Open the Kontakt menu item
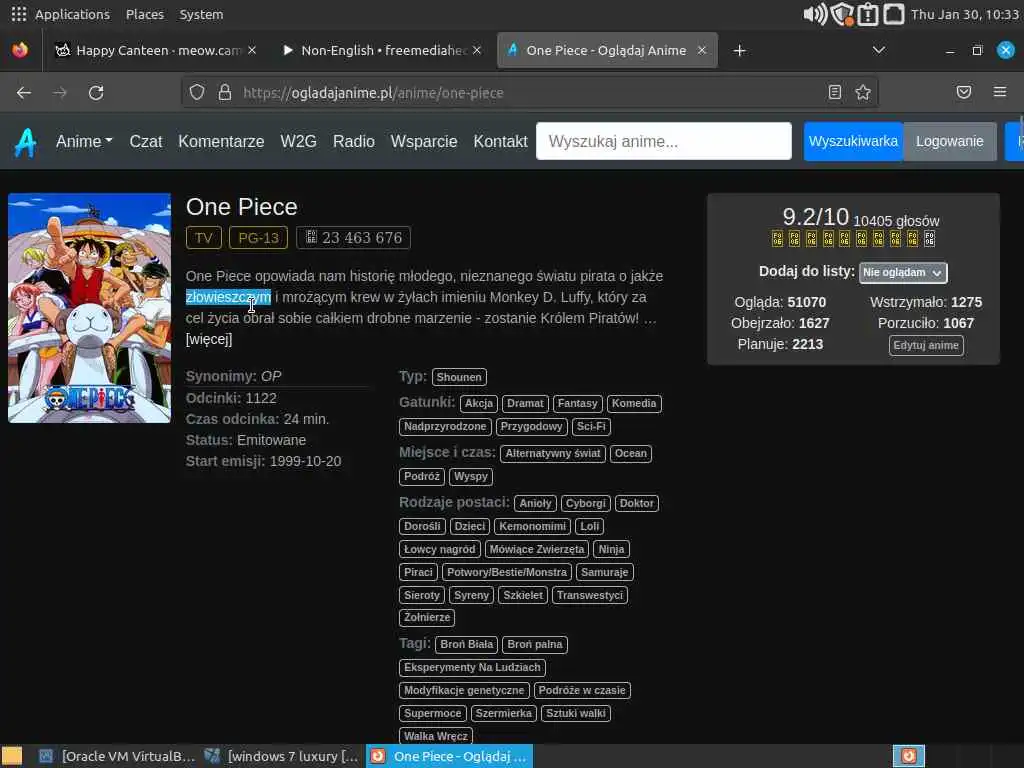The width and height of the screenshot is (1024, 768). coord(500,141)
